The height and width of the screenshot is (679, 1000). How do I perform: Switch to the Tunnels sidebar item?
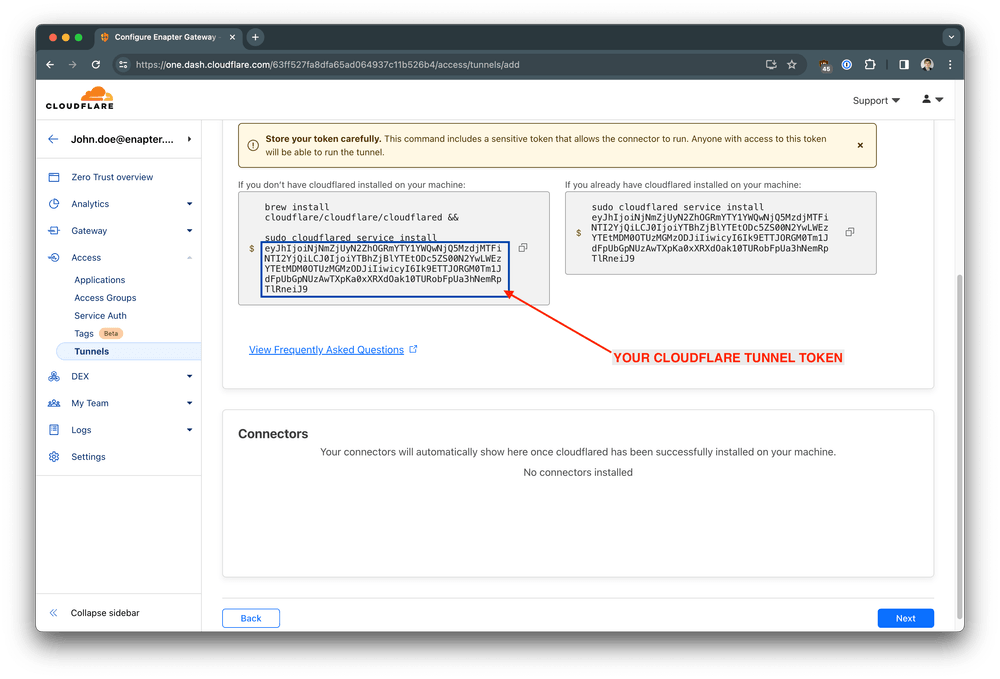91,351
